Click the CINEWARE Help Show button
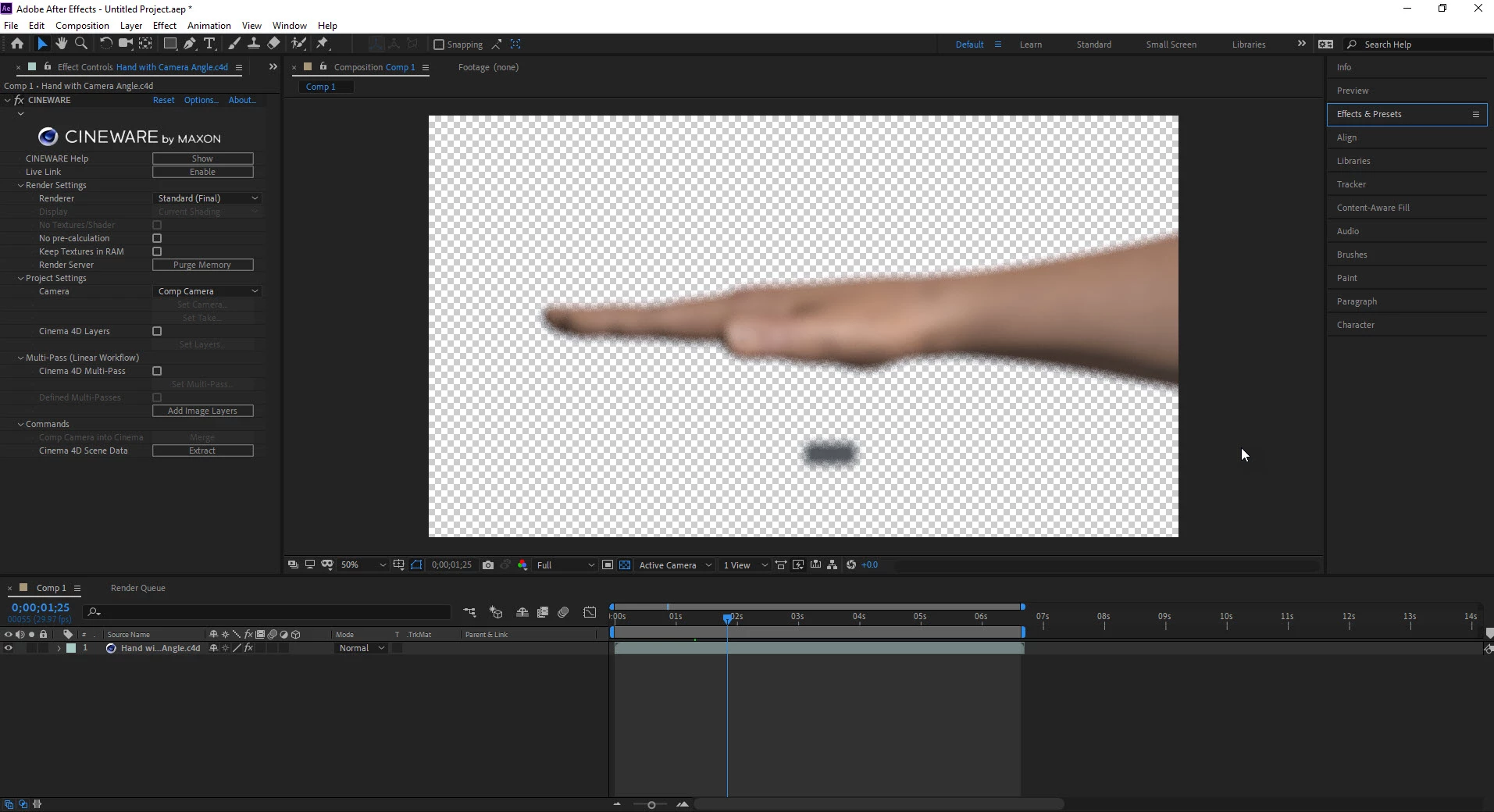1494x812 pixels. coord(202,158)
